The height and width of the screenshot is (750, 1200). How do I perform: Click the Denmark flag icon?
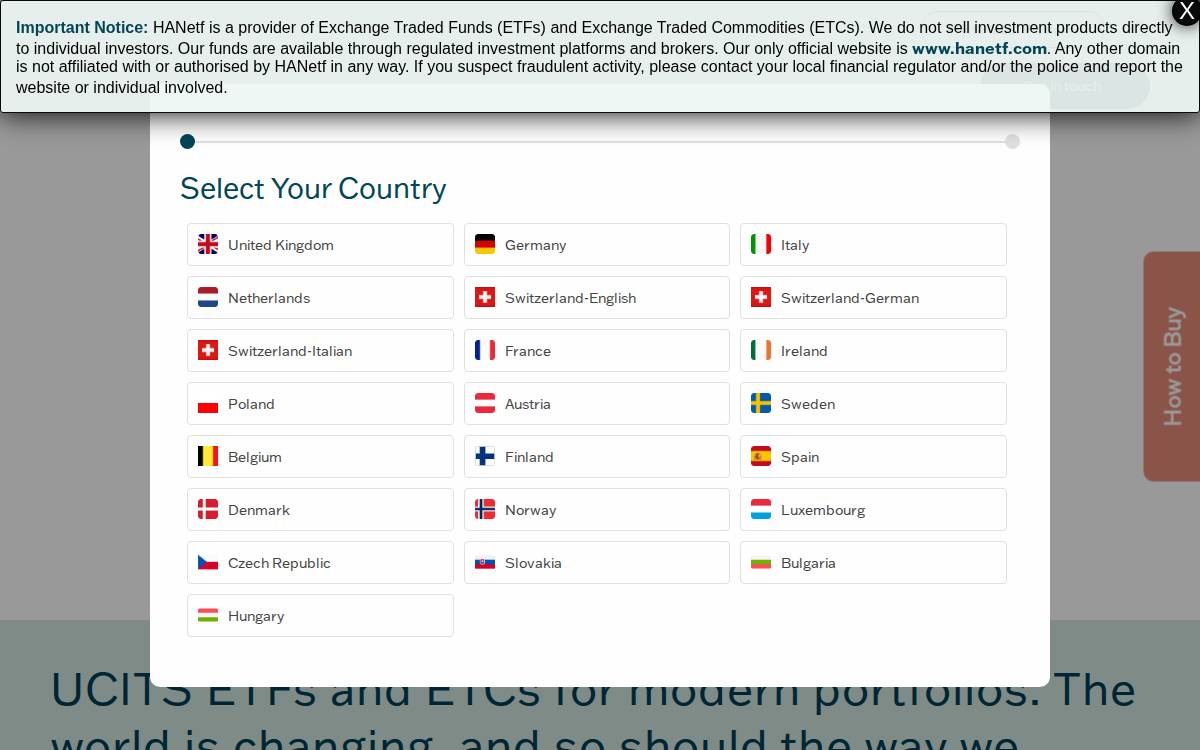(208, 509)
